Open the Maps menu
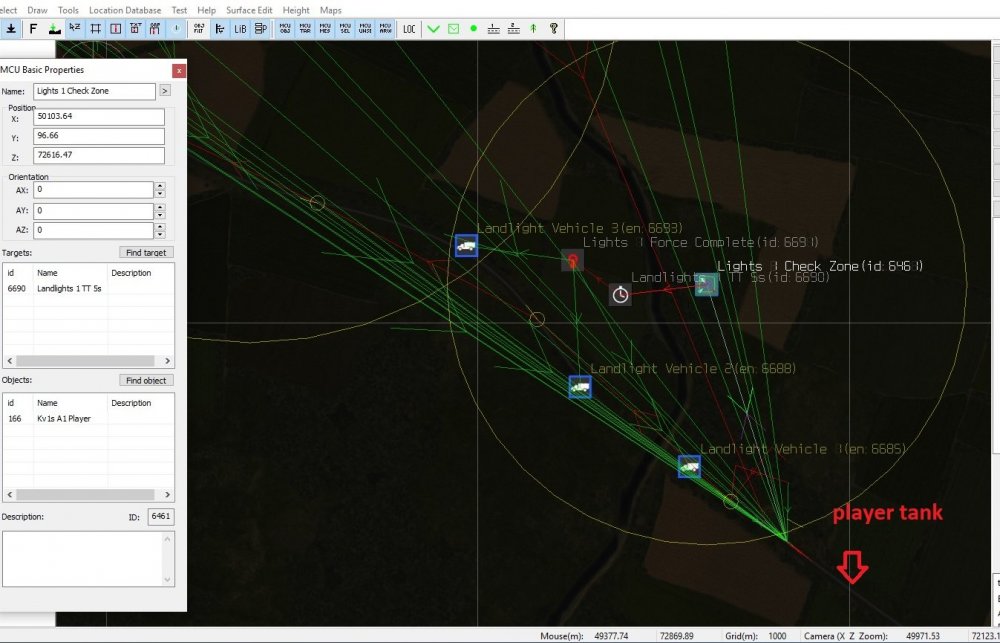The height and width of the screenshot is (643, 1000). [330, 10]
